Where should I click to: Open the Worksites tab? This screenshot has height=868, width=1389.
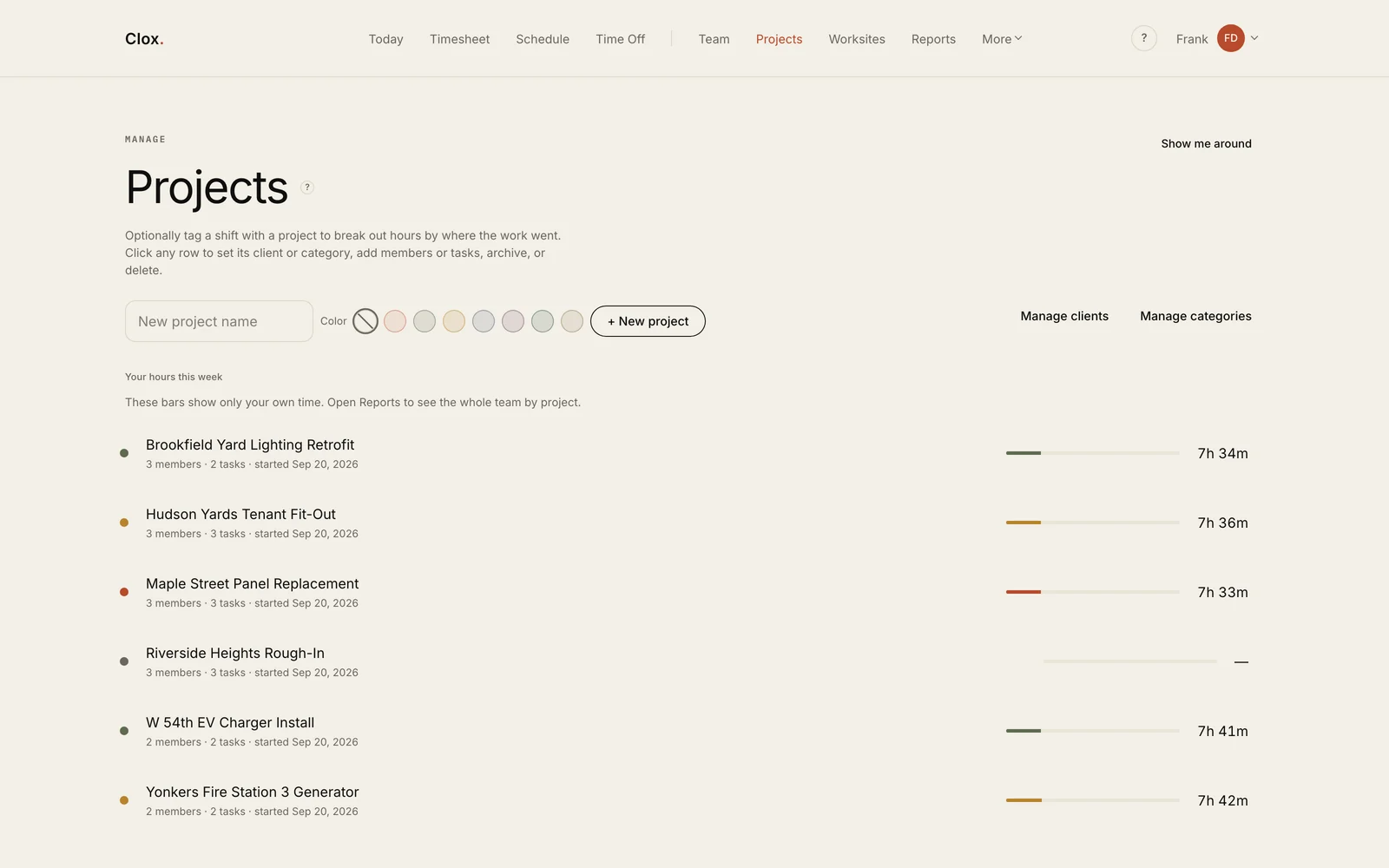pyautogui.click(x=857, y=39)
